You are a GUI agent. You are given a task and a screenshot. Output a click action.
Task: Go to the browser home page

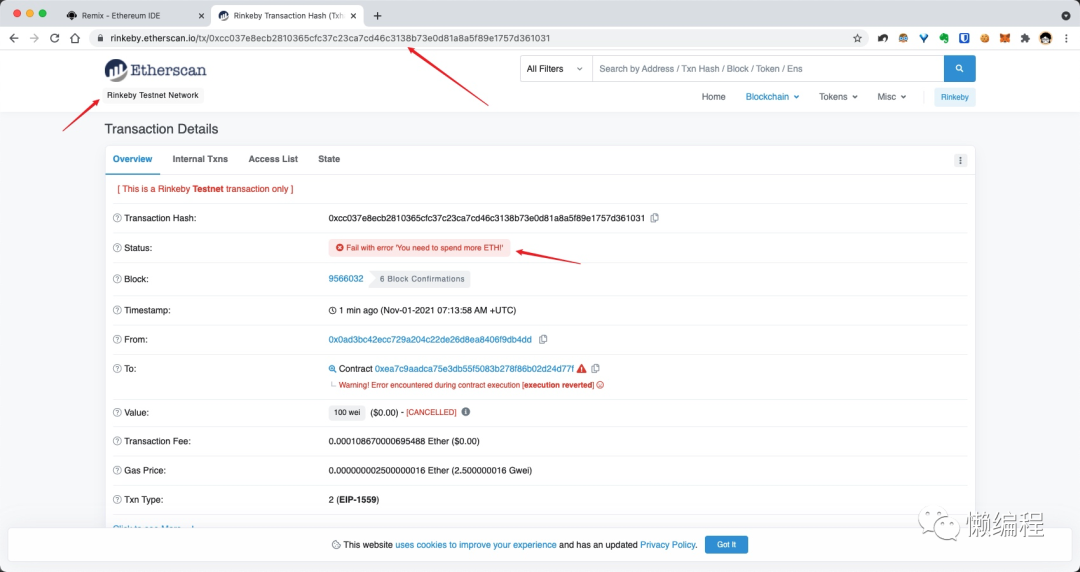pos(75,39)
